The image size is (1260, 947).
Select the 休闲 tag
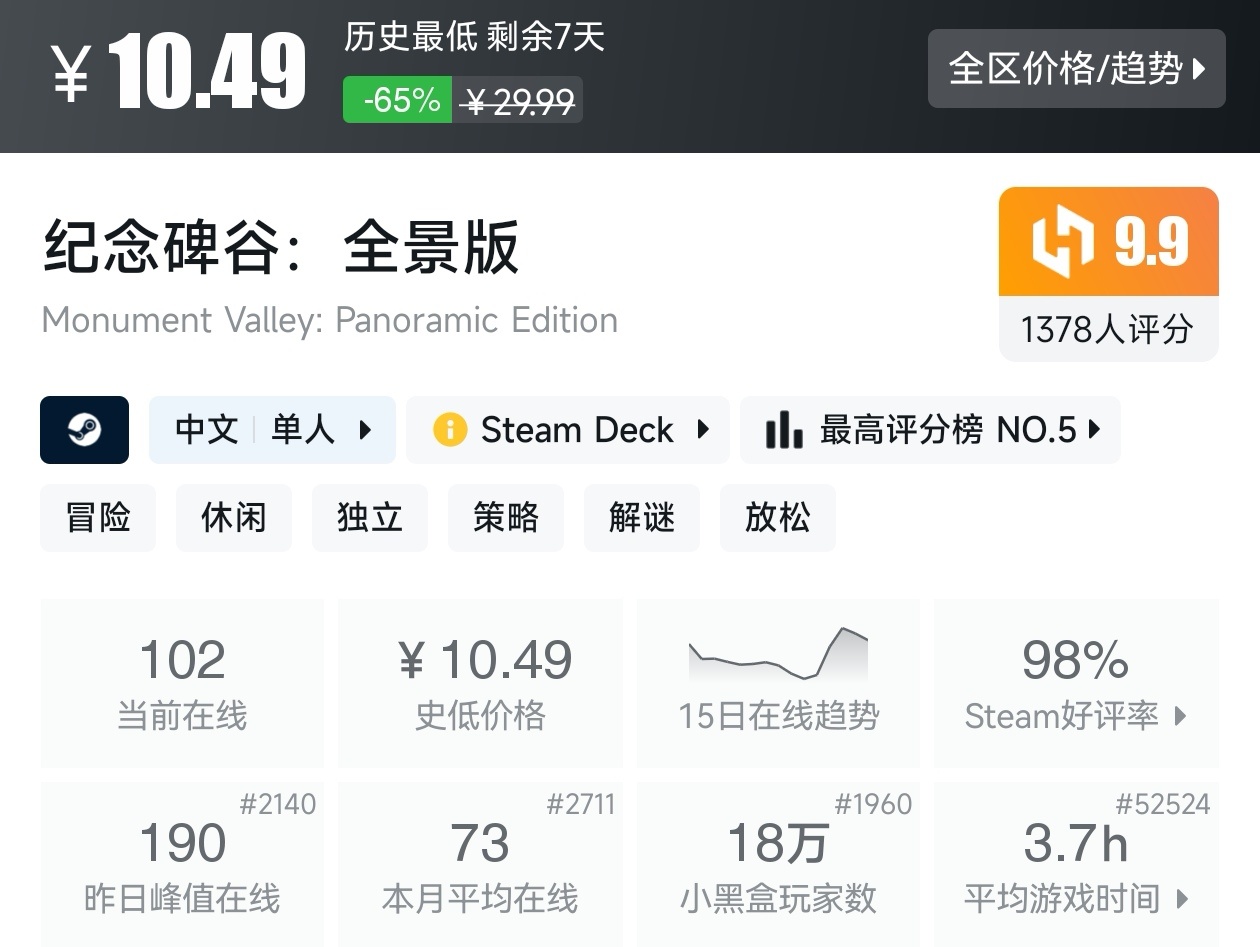point(234,518)
